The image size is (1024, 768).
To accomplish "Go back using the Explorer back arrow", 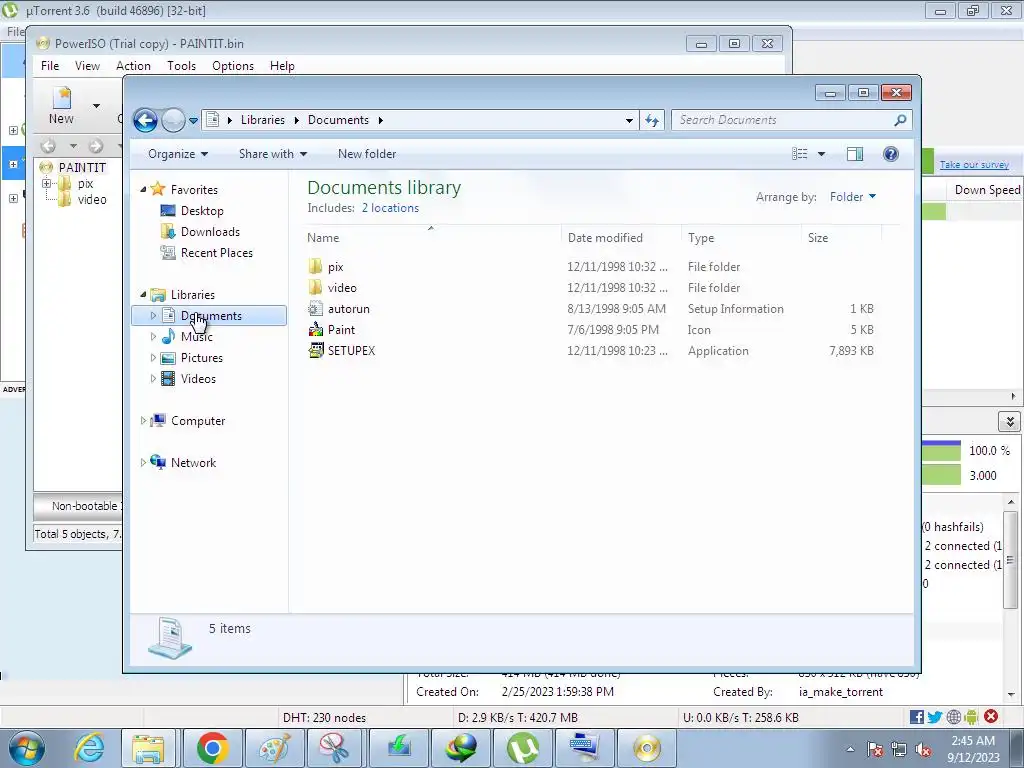I will [x=145, y=120].
